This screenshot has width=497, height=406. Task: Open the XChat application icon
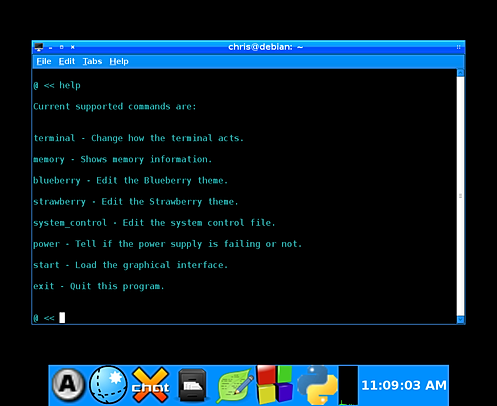151,385
